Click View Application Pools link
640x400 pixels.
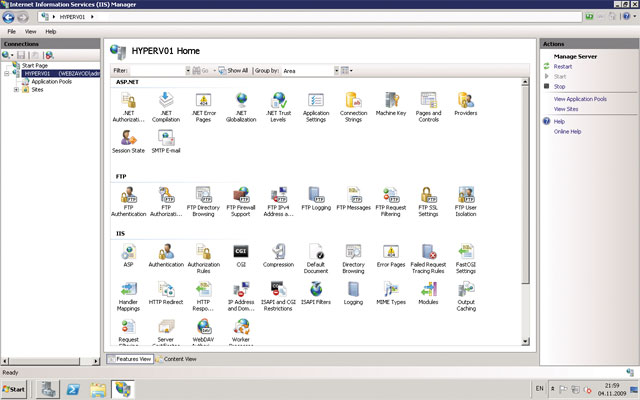(580, 99)
